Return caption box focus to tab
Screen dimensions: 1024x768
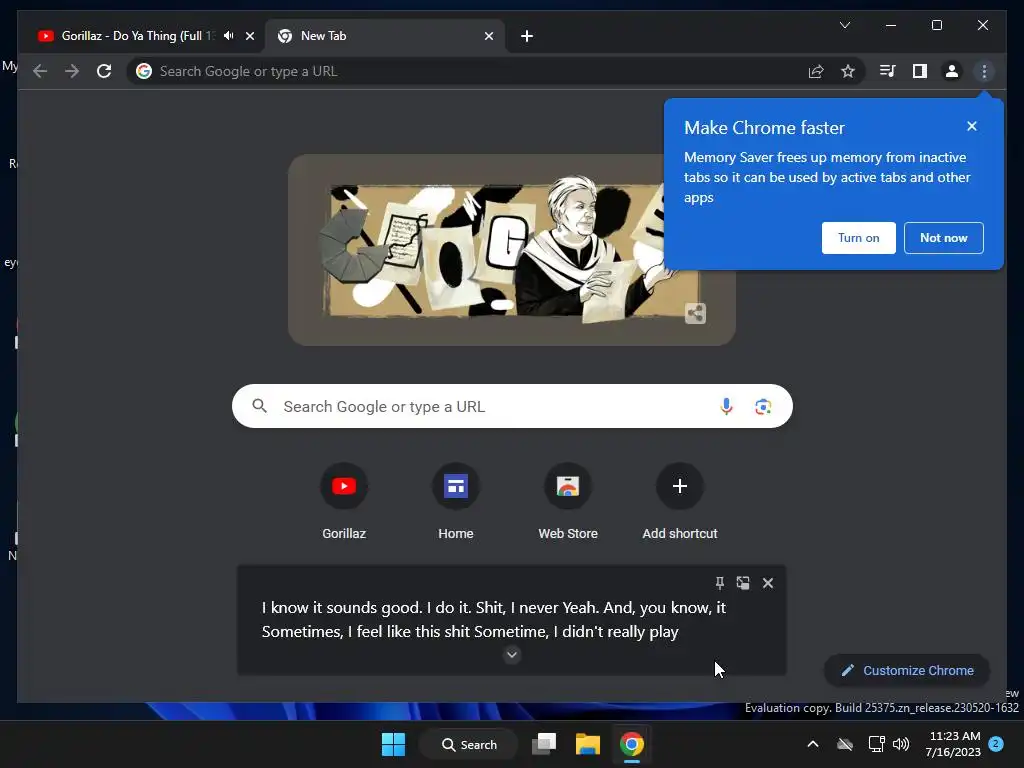pyautogui.click(x=743, y=583)
